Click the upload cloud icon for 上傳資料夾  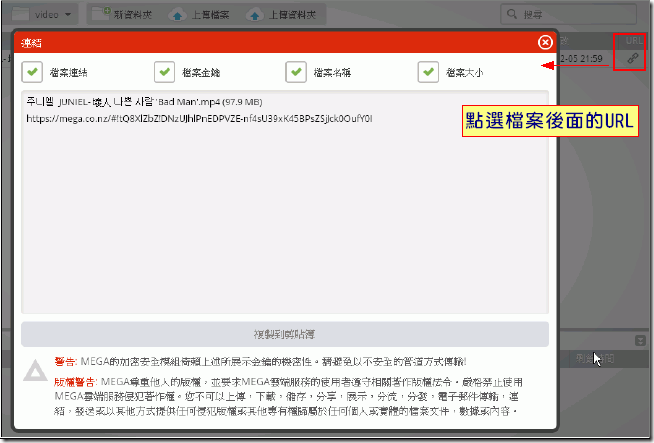coord(252,15)
